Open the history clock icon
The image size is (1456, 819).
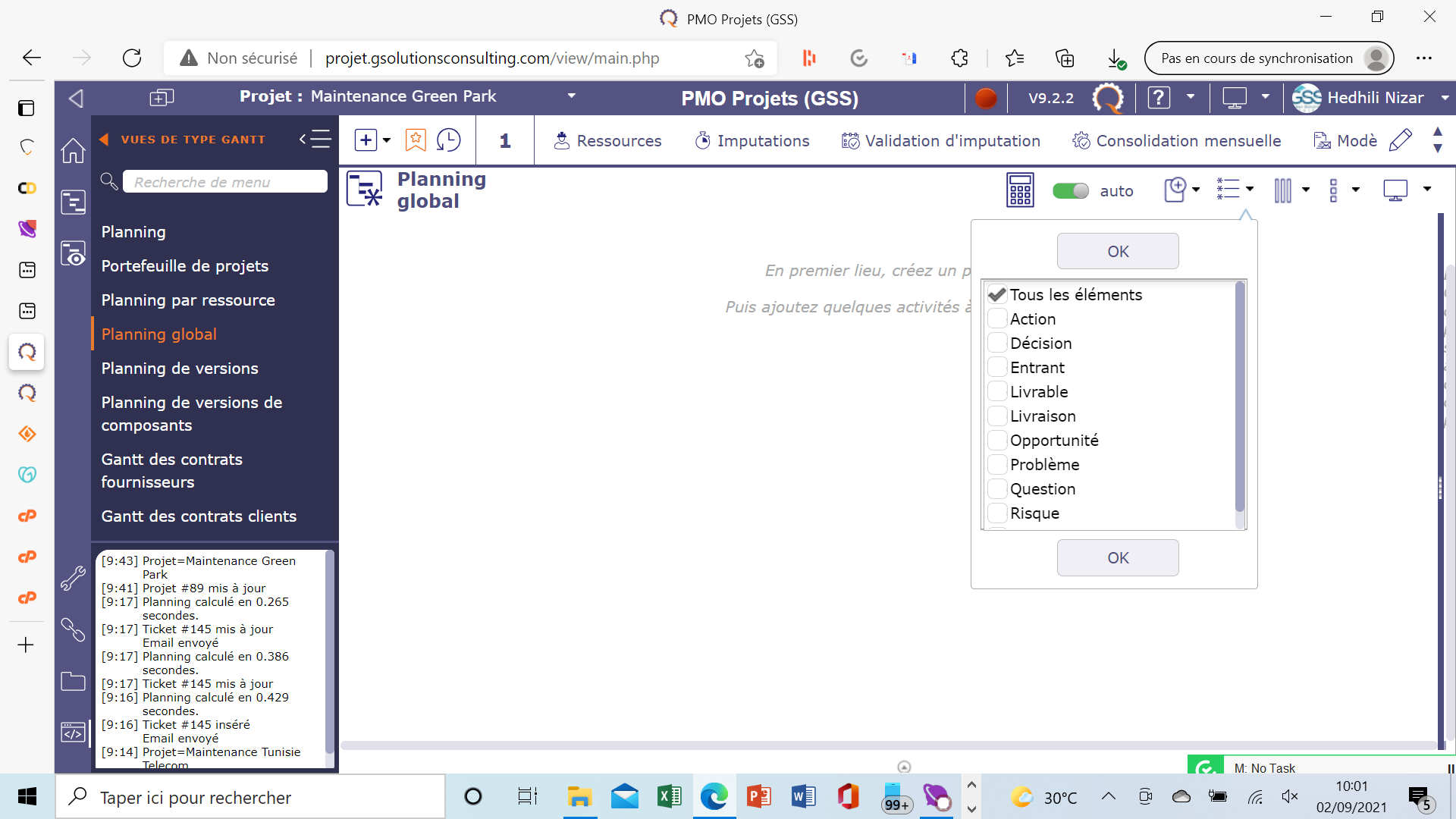tap(449, 140)
